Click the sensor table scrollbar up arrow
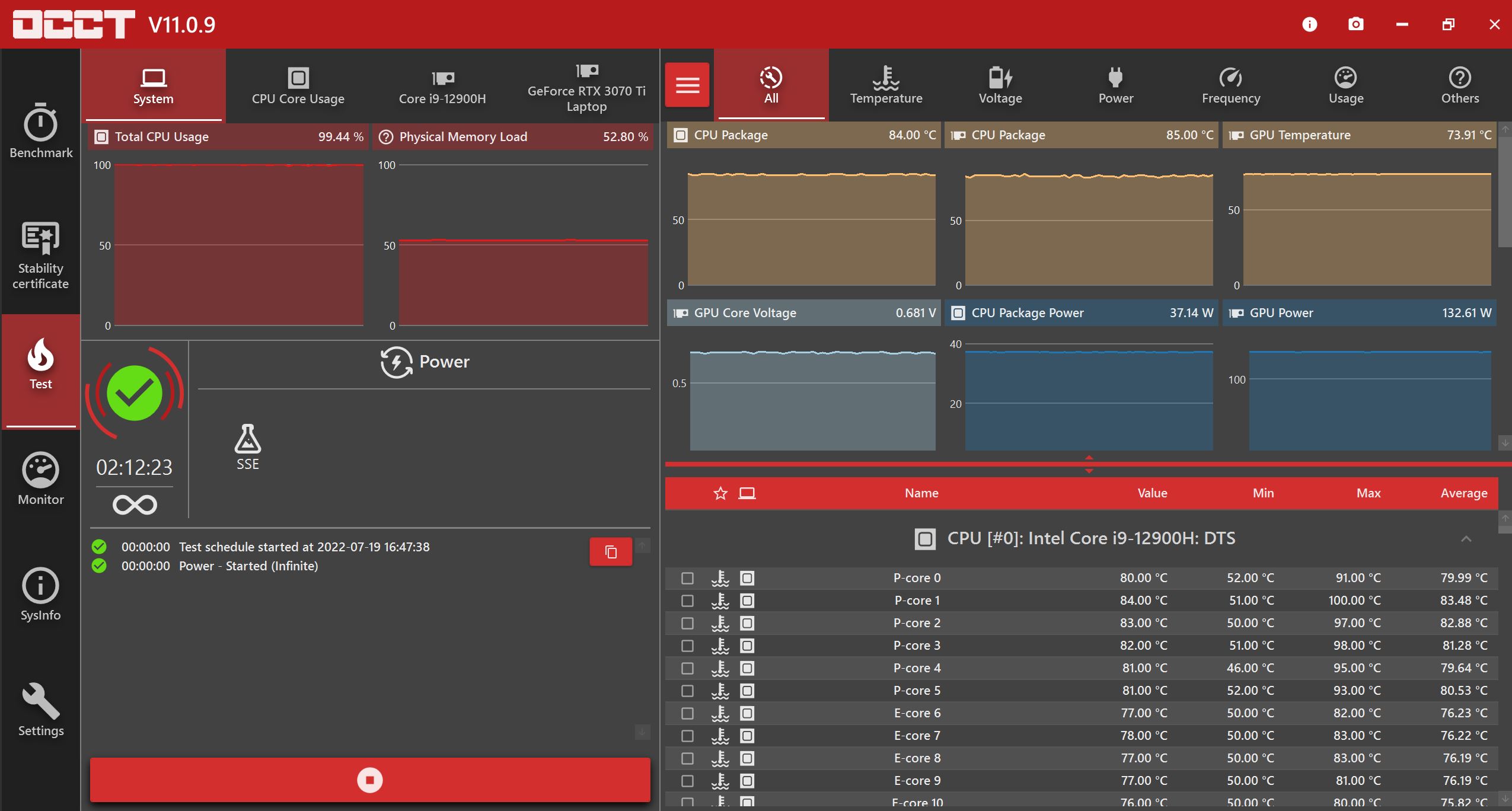 coord(1505,518)
